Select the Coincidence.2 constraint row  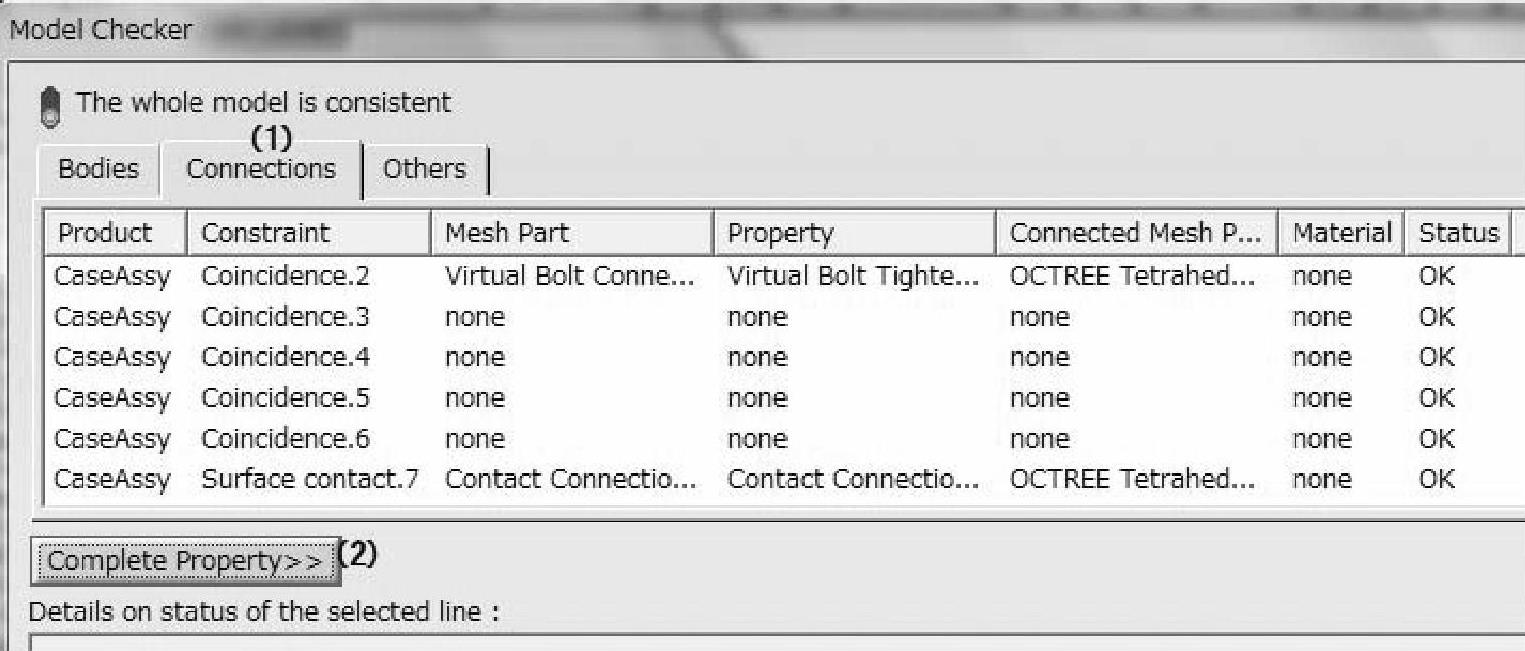click(x=285, y=277)
